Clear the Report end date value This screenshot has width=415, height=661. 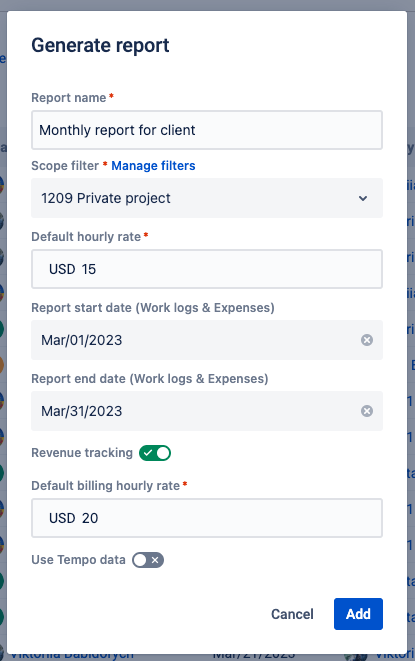point(367,411)
